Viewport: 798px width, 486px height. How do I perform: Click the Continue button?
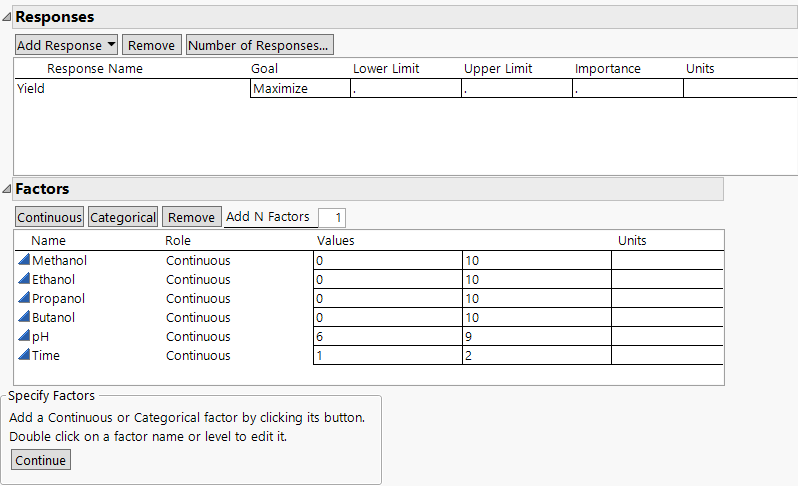click(x=41, y=460)
